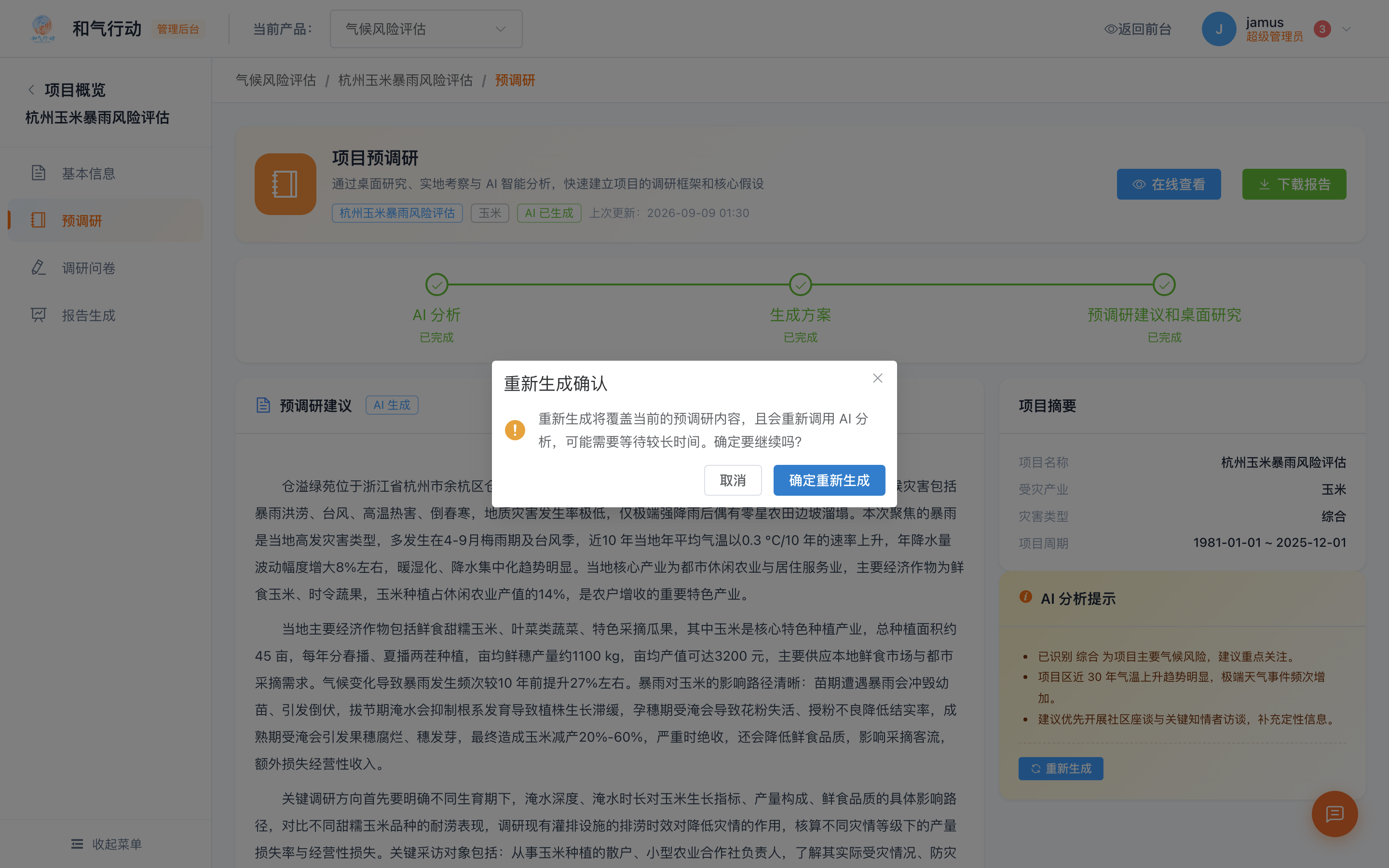Click the 取消 button in dialog
Image resolution: width=1389 pixels, height=868 pixels.
click(x=733, y=480)
